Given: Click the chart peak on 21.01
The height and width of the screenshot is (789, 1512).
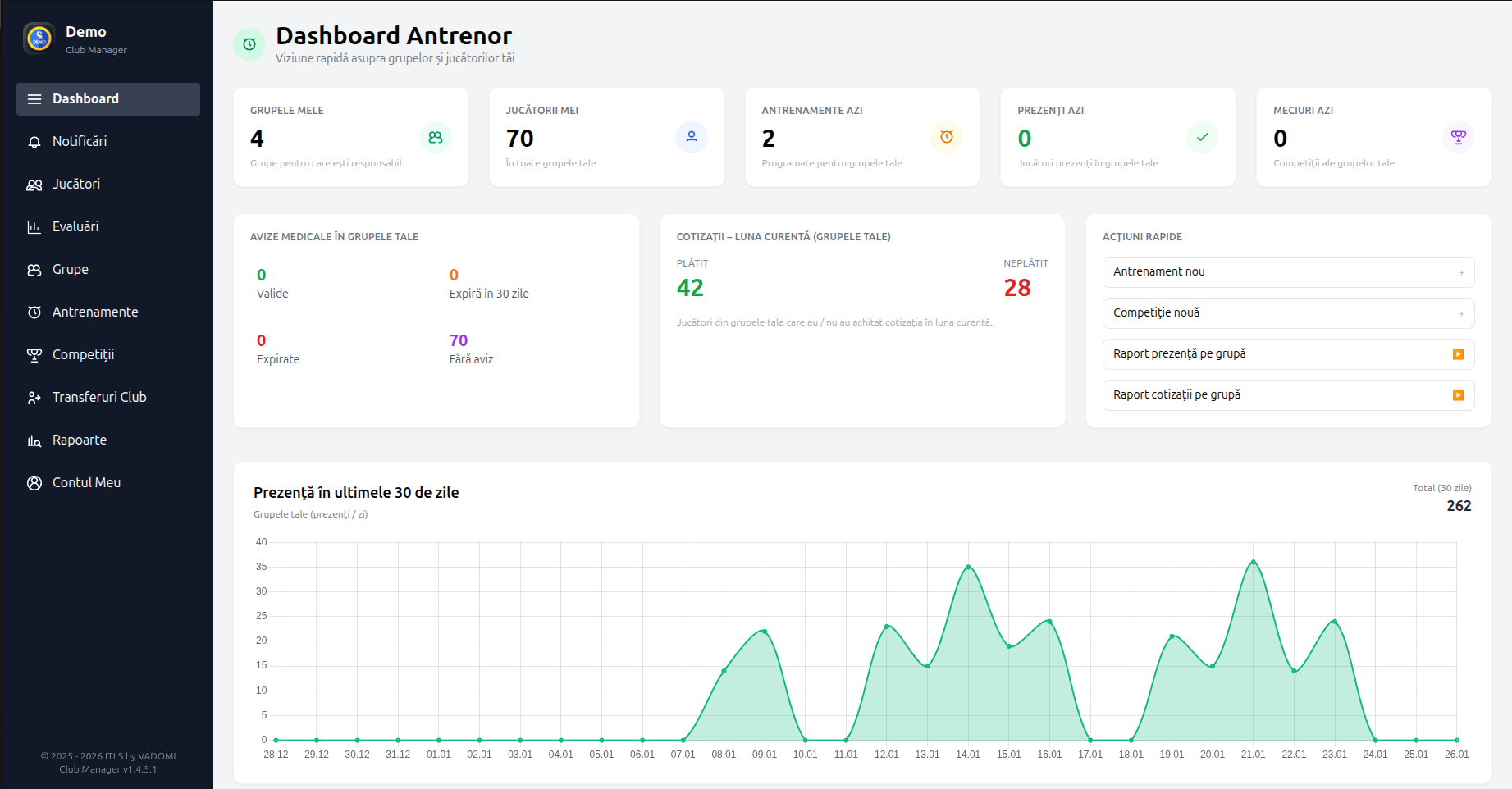Looking at the screenshot, I should tap(1254, 562).
